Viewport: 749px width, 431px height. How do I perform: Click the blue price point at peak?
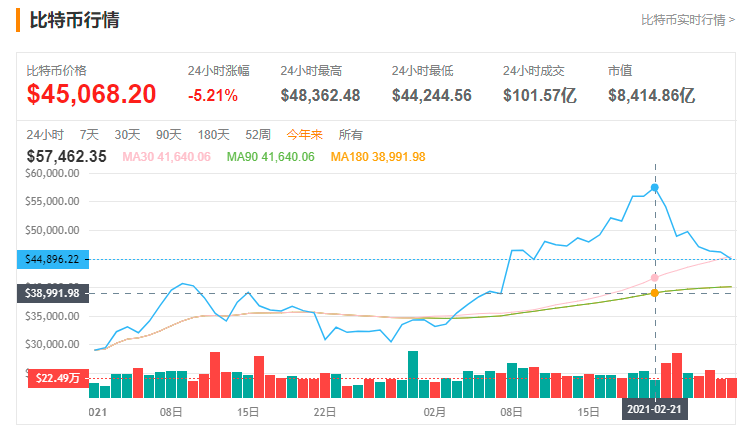(x=654, y=188)
